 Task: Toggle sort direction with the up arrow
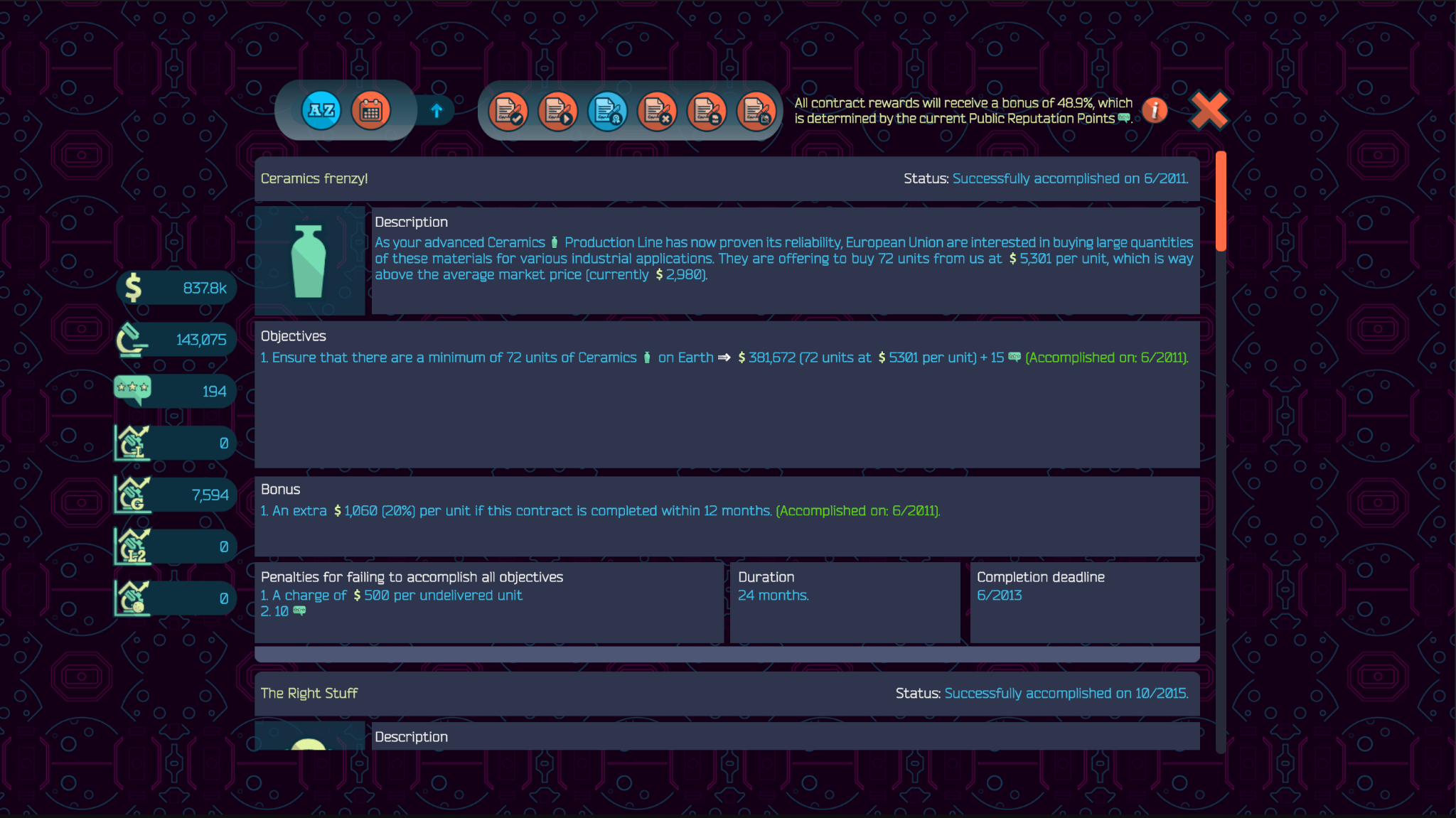tap(437, 110)
